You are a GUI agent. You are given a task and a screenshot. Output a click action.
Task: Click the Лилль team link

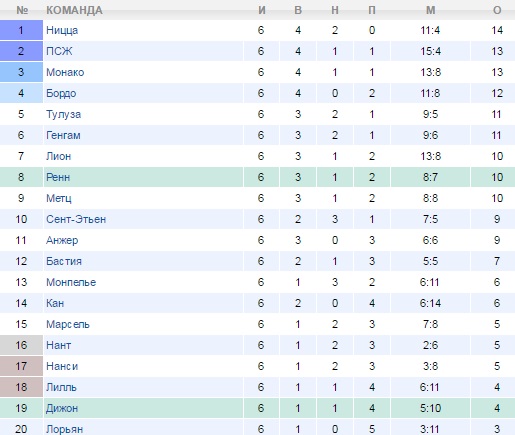click(61, 387)
